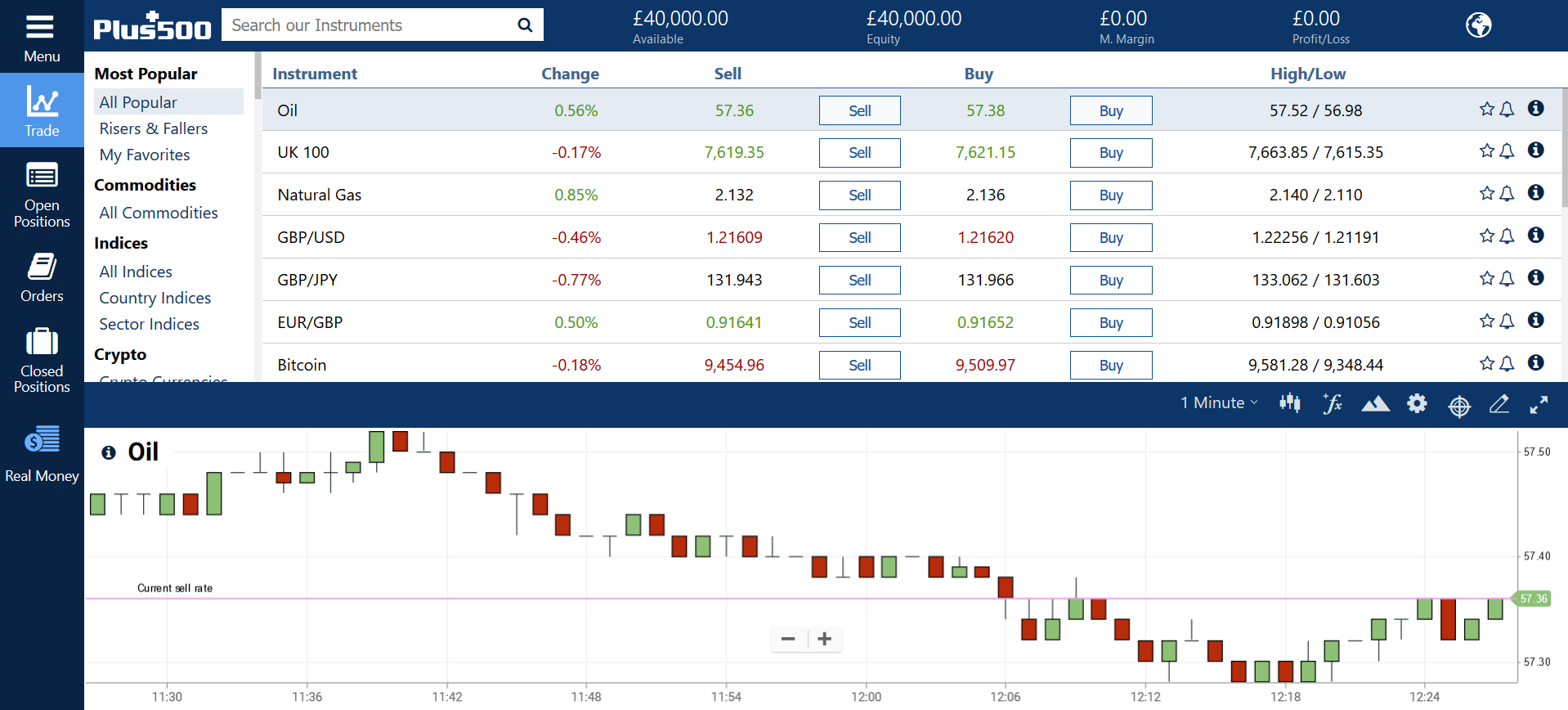Screen dimensions: 1568x710
Task: Click Buy button for UK 100
Action: click(x=1111, y=152)
